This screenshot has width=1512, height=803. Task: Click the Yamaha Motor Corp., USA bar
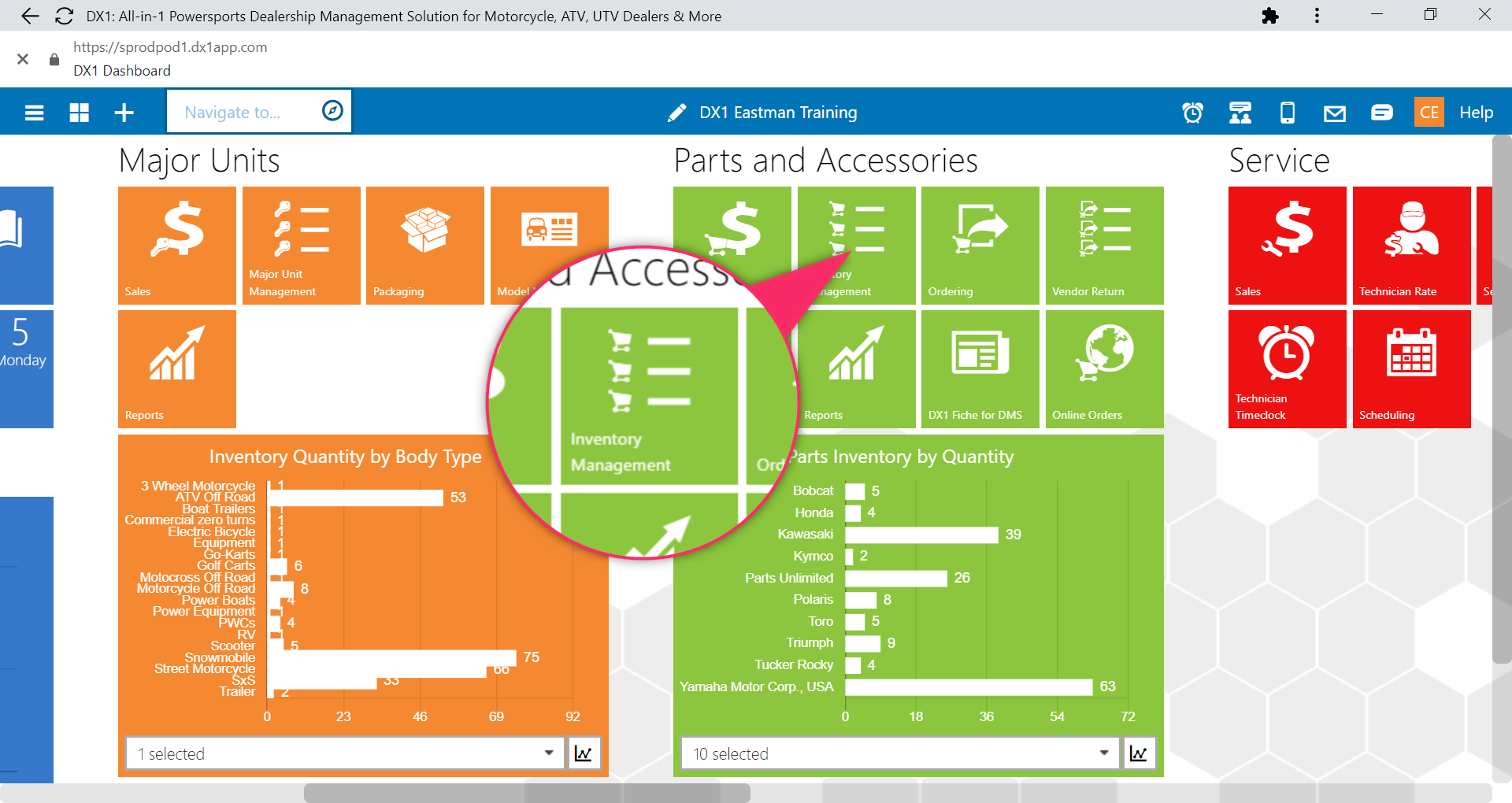click(969, 687)
